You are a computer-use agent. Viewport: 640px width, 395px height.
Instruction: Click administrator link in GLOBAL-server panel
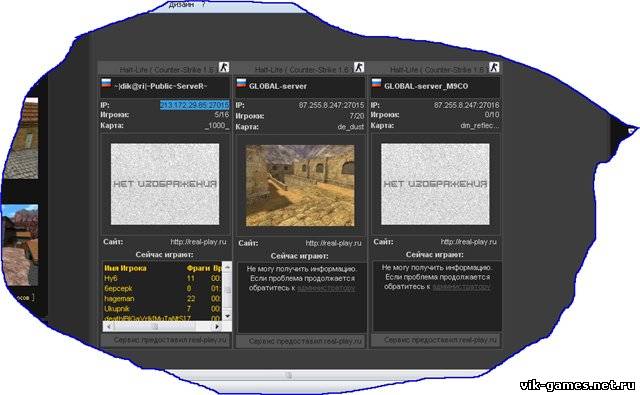[x=326, y=288]
